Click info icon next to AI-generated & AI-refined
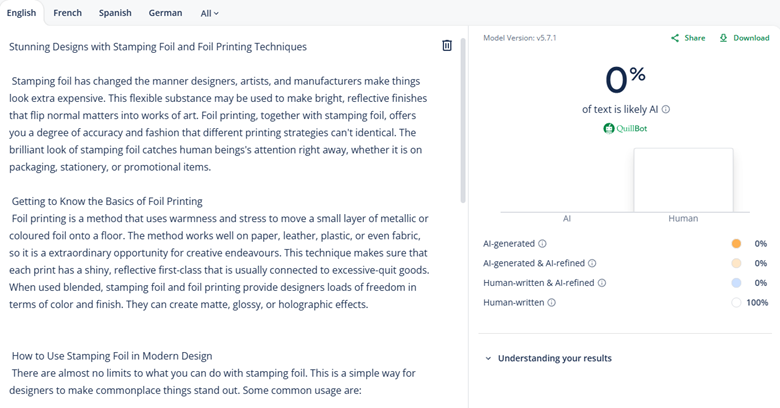 (592, 263)
